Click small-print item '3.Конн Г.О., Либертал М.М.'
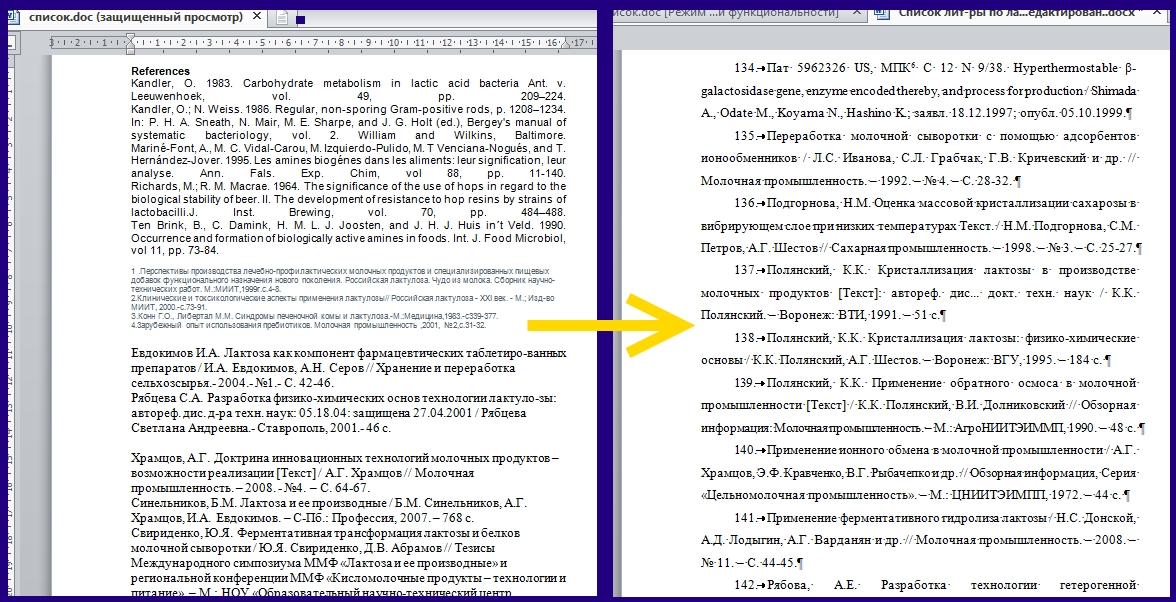Image resolution: width=1176 pixels, height=602 pixels. (x=314, y=316)
